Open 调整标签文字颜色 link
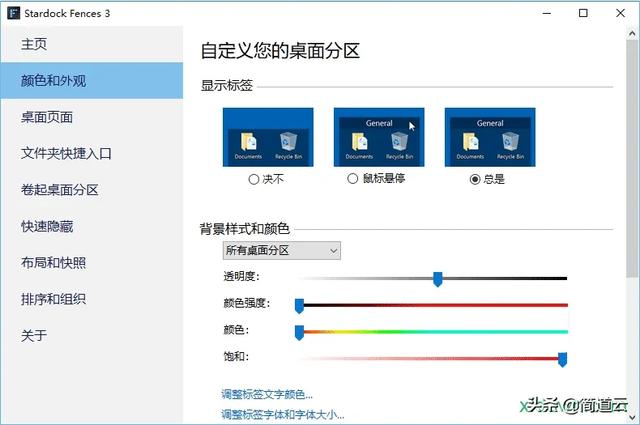 coord(267,394)
